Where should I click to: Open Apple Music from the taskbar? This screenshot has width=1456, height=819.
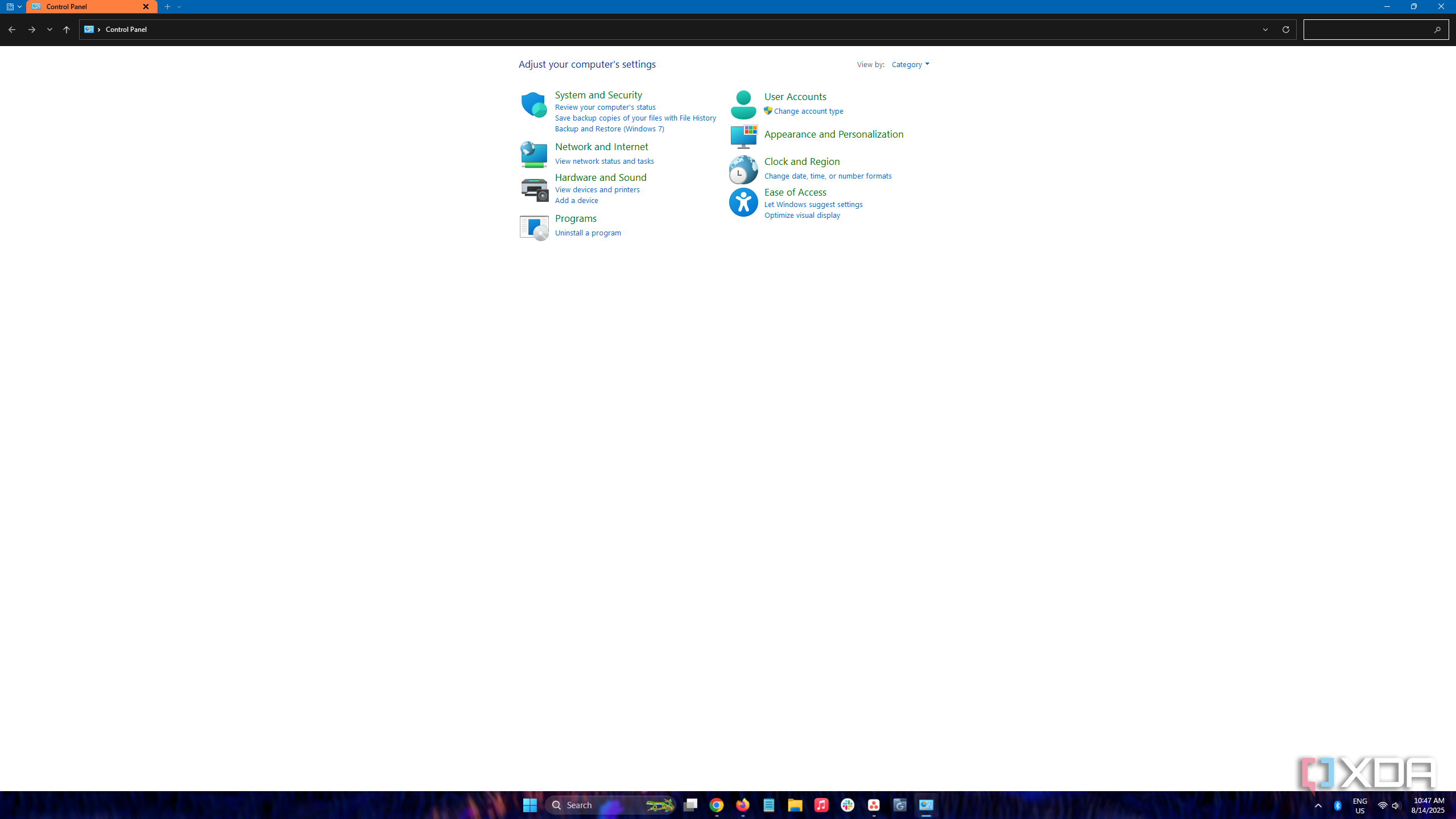(x=821, y=805)
